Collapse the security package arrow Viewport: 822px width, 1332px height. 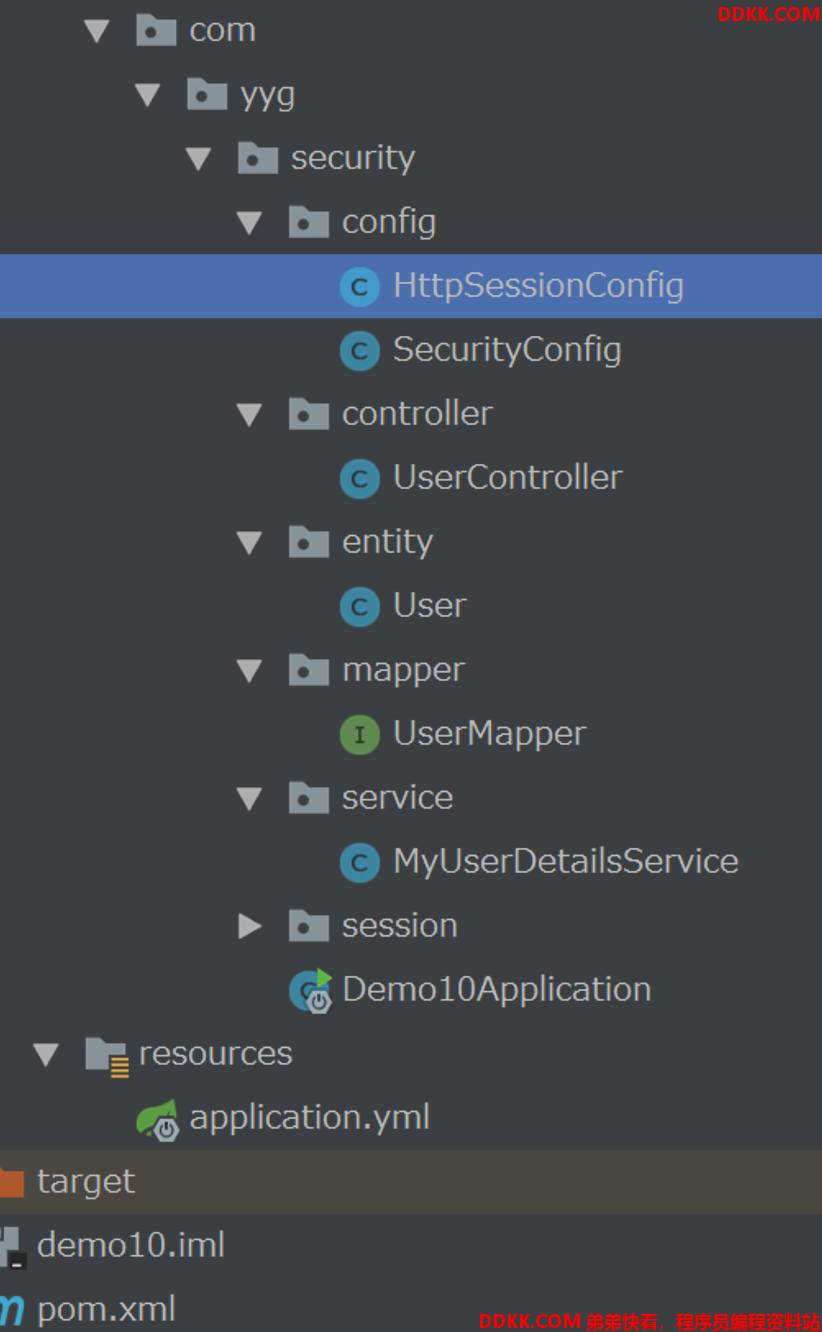[x=198, y=158]
